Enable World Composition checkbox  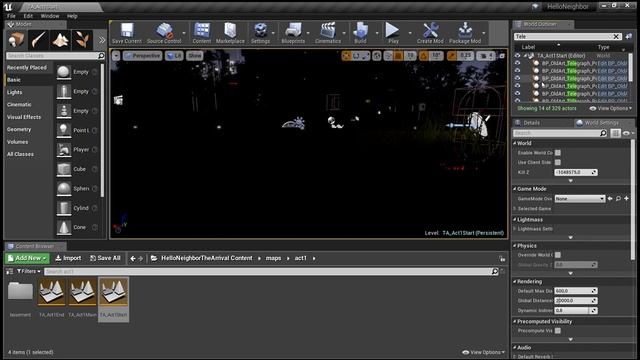tap(558, 153)
